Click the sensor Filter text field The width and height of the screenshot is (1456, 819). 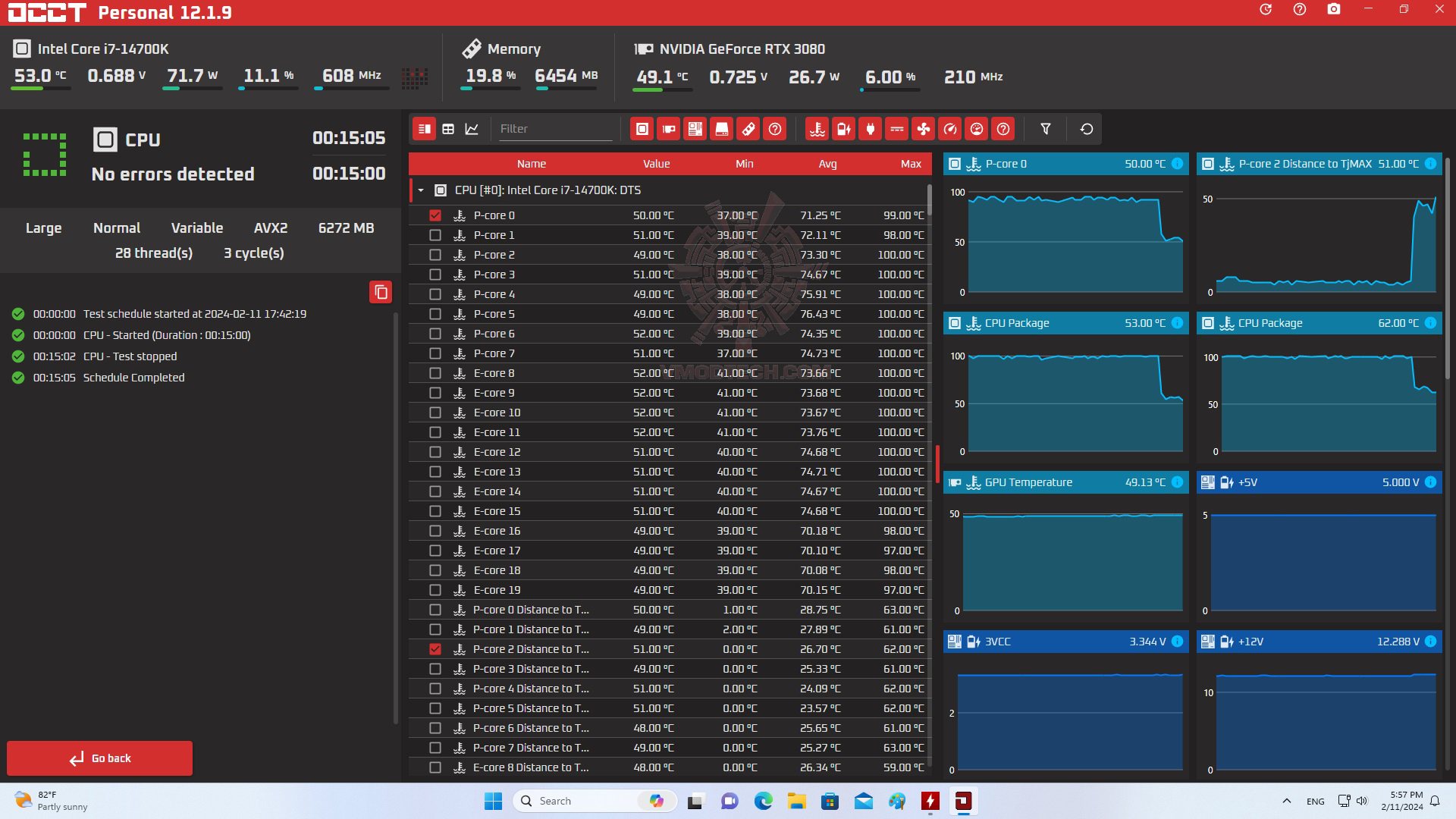click(x=554, y=129)
